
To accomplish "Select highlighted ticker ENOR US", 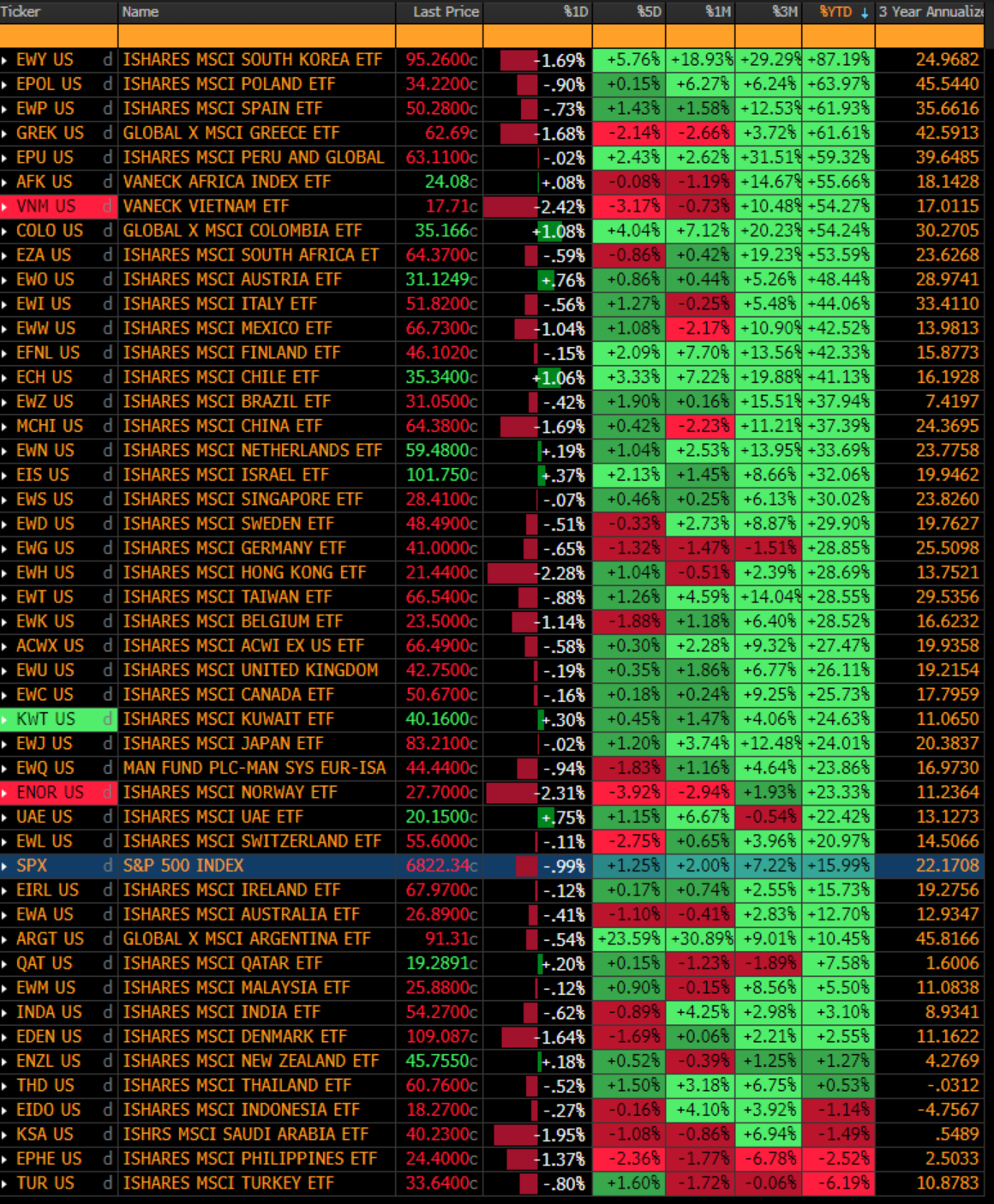I will pos(51,793).
